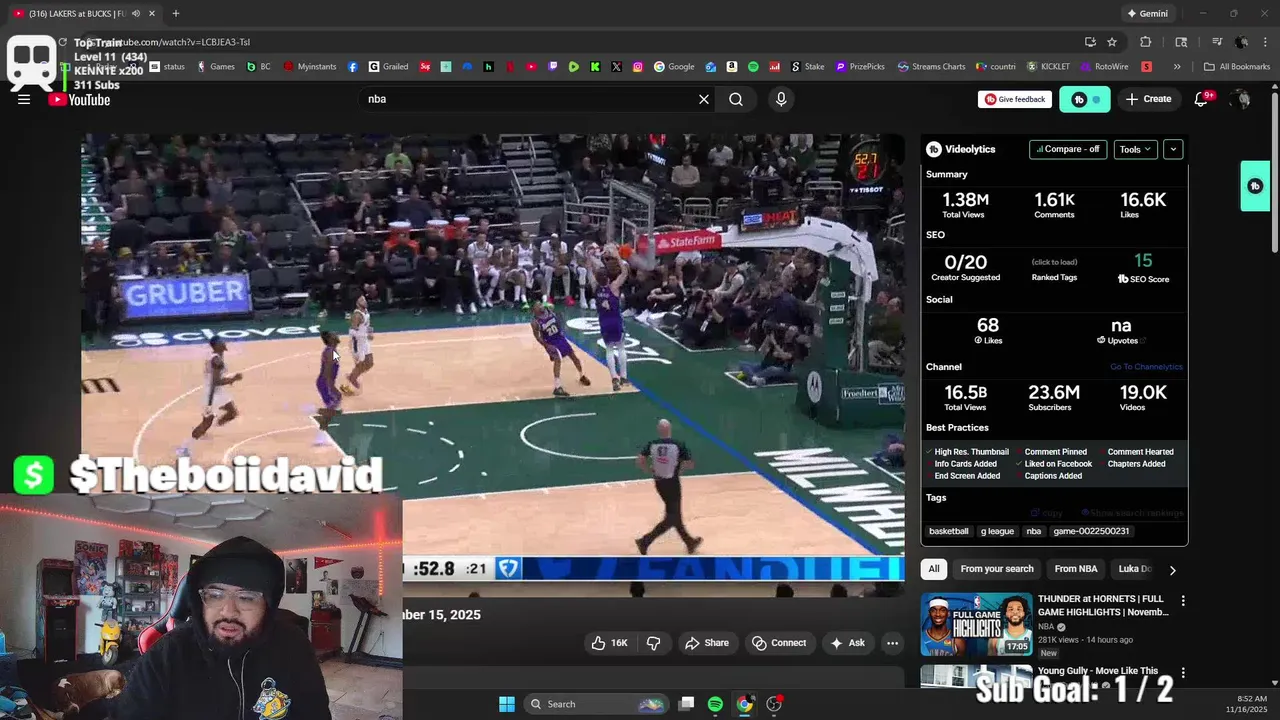
Task: Click the TubeBuddy floating side tab
Action: [1255, 186]
